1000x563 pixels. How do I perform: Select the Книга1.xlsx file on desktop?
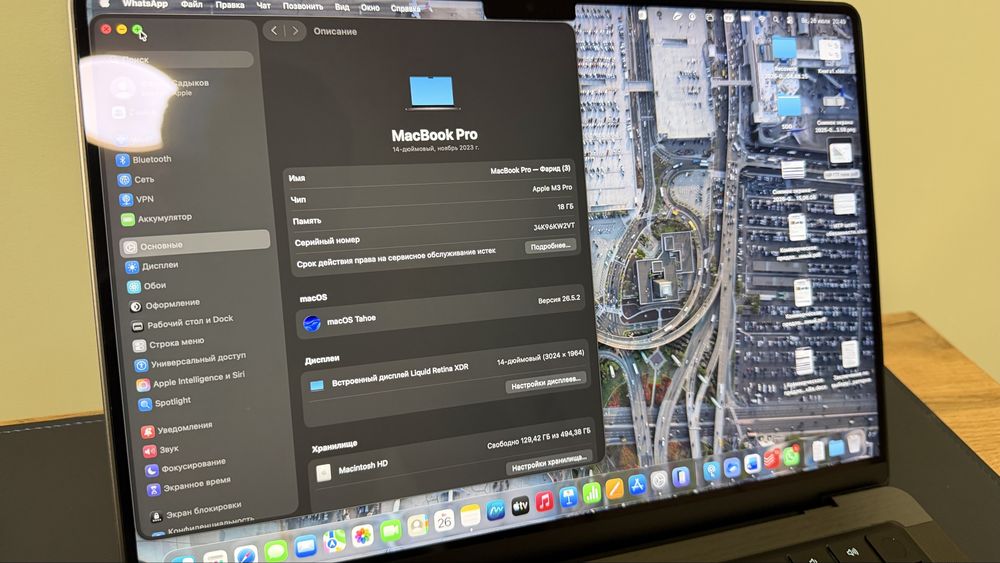[x=830, y=57]
